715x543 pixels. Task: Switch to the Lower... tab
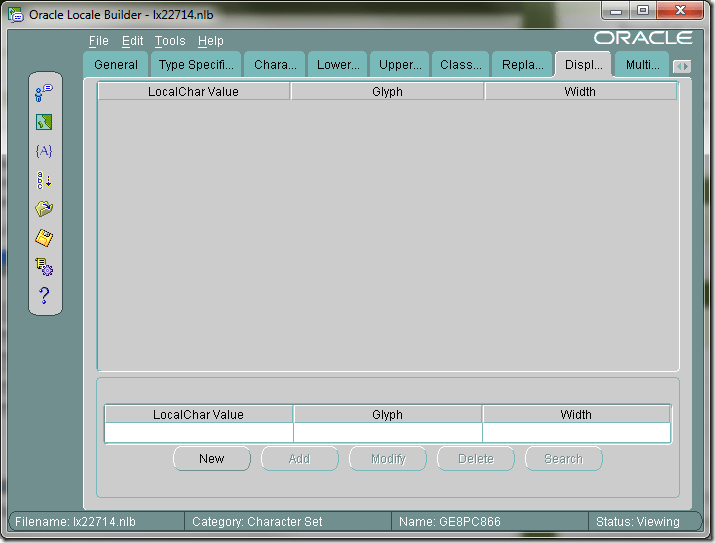point(338,65)
